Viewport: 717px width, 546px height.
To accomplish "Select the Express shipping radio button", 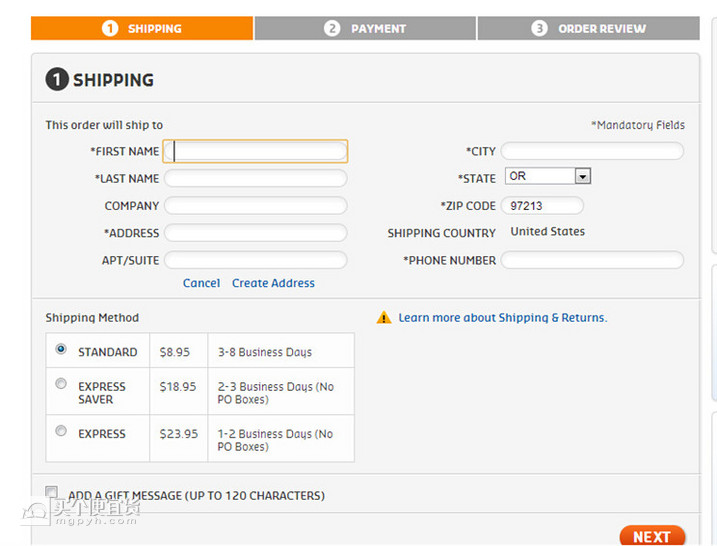I will (x=61, y=431).
